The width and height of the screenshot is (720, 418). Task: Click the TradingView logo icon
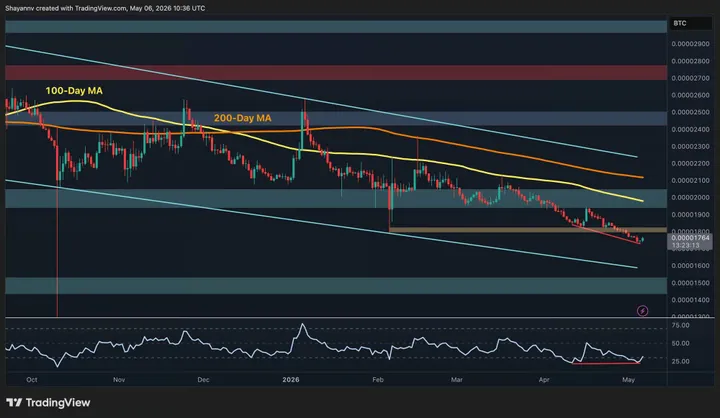tap(14, 403)
